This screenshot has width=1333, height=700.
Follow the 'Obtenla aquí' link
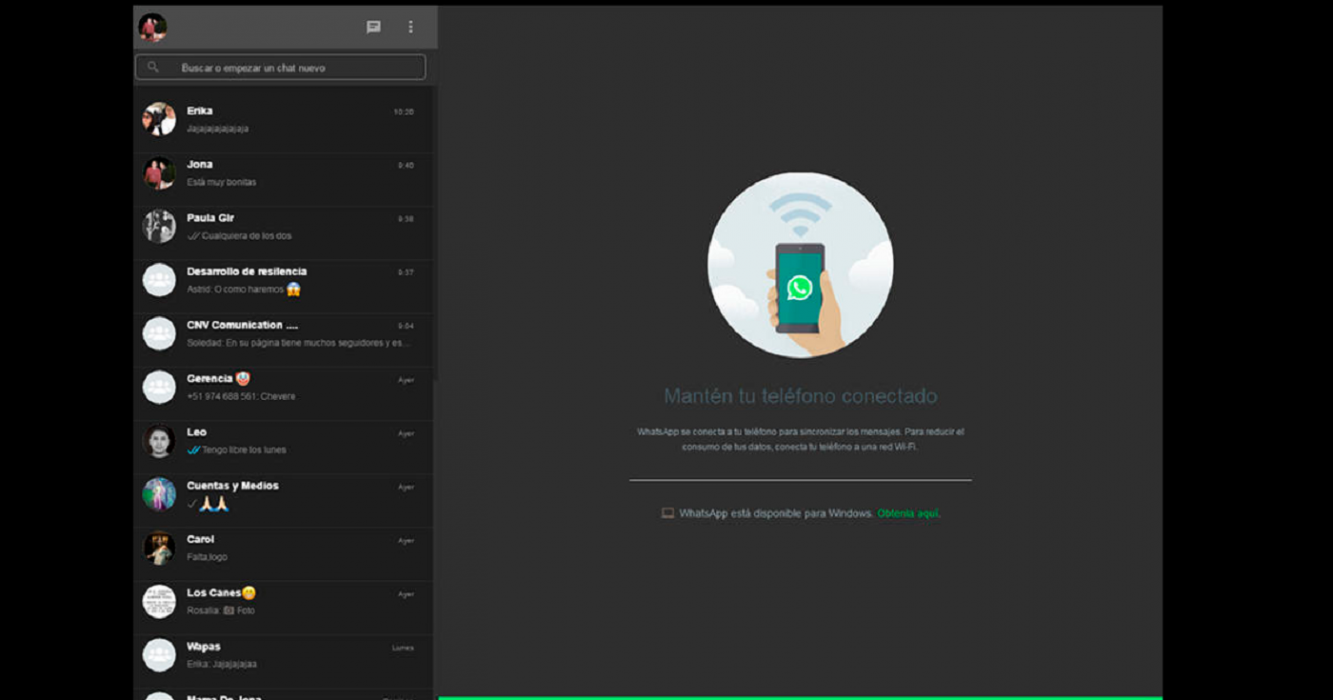[908, 513]
